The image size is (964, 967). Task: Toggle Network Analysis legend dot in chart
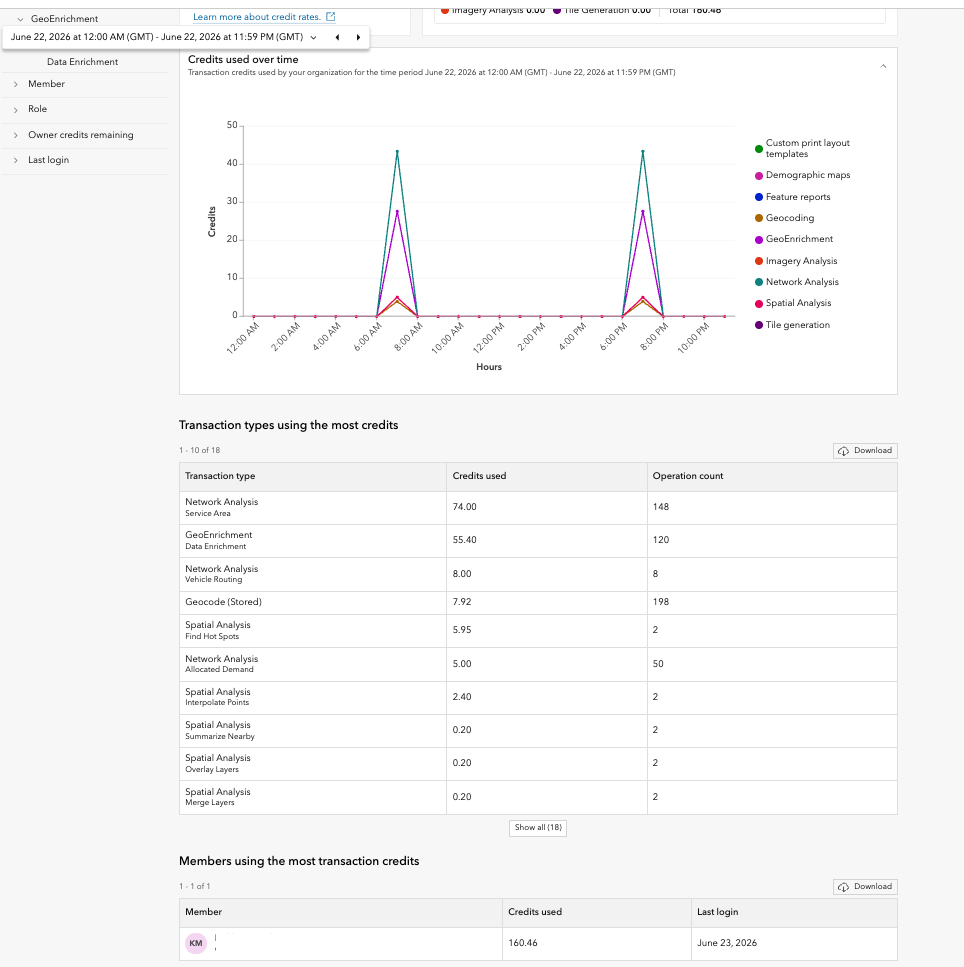[759, 282]
